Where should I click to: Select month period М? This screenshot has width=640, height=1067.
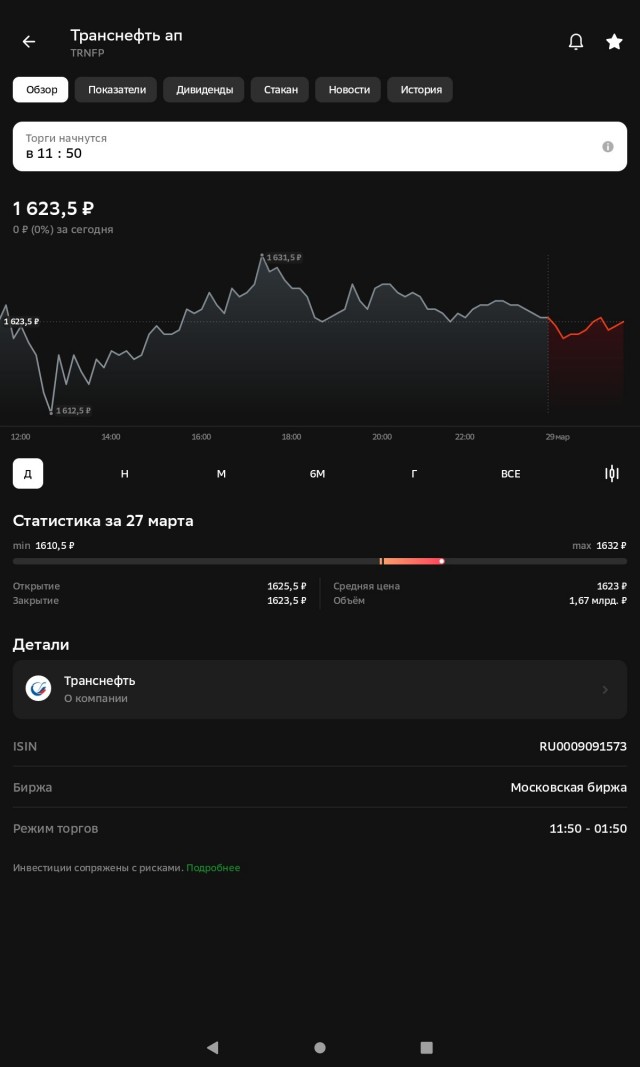221,474
